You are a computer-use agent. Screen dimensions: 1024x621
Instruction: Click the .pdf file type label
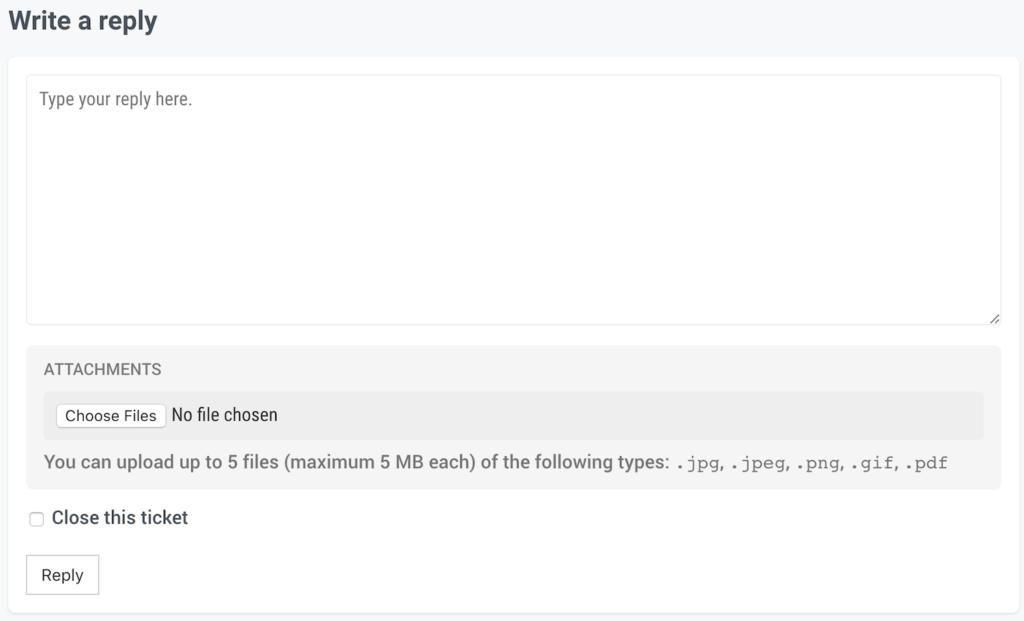coord(926,463)
